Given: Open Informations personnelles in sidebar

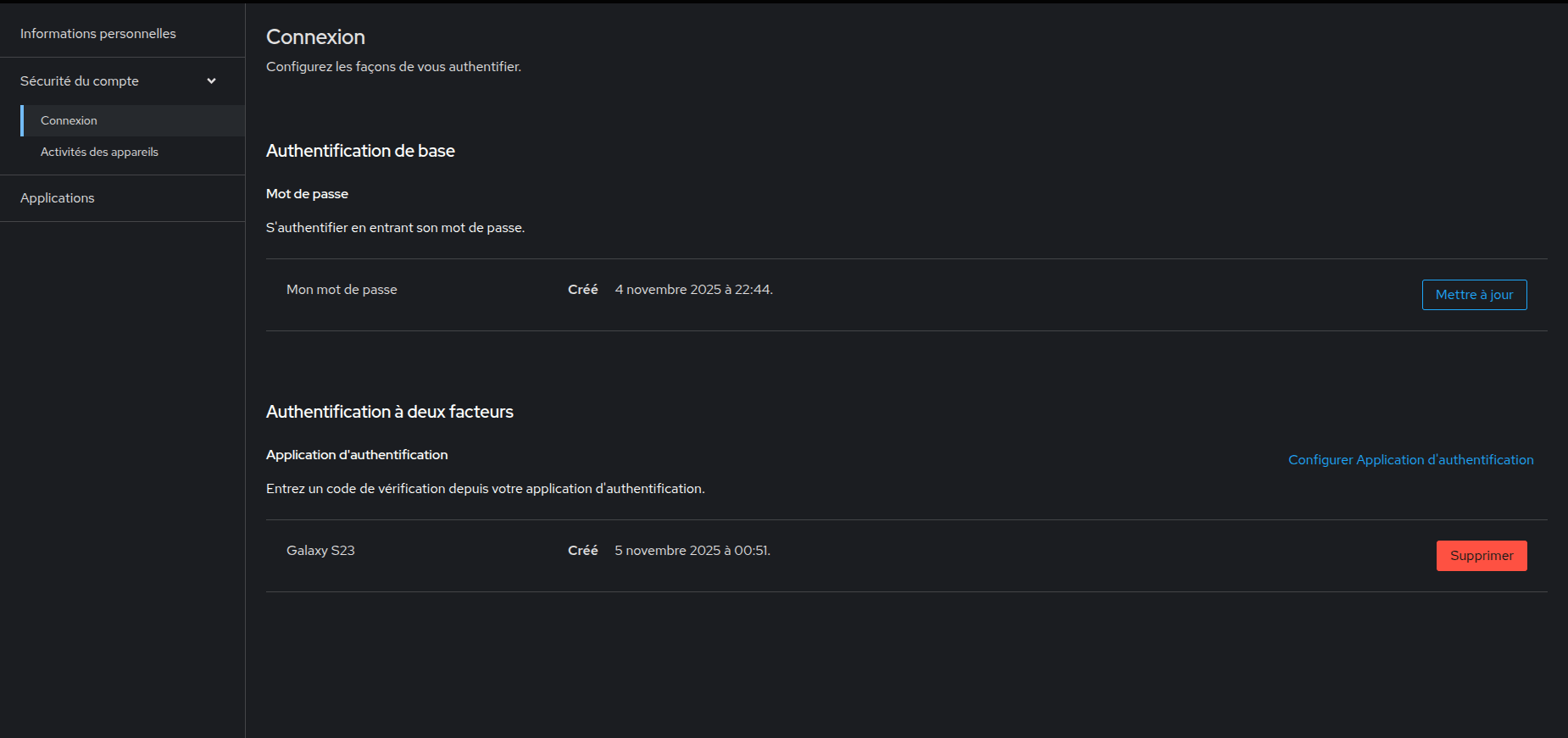Looking at the screenshot, I should coord(98,34).
